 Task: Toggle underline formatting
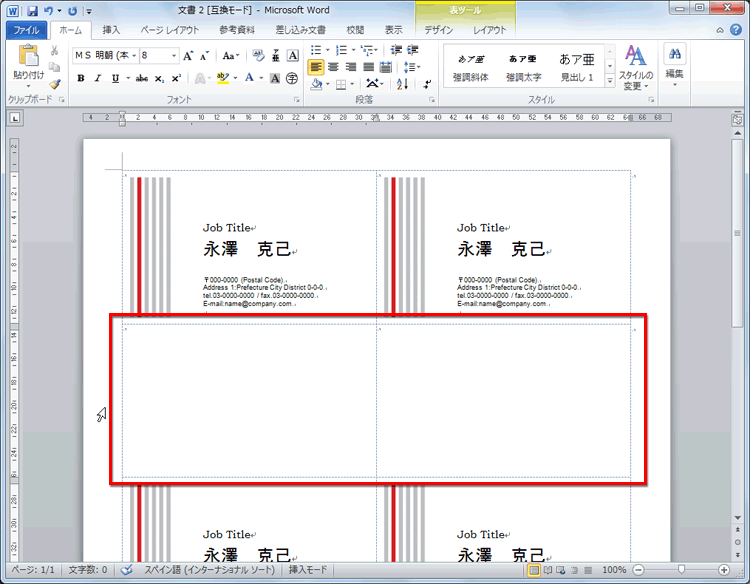[115, 78]
